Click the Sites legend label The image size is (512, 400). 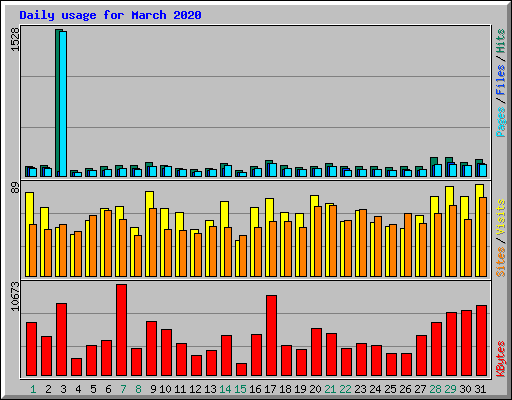(500, 262)
